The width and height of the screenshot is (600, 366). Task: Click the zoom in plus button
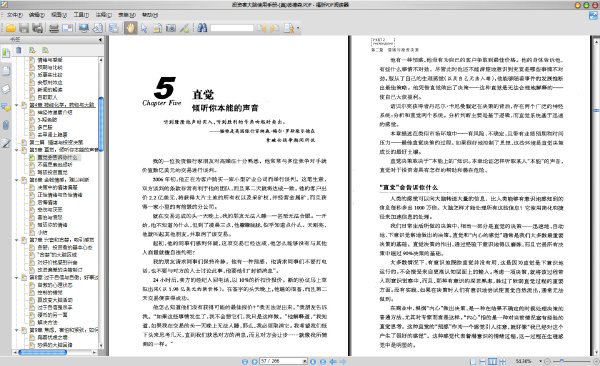[596, 361]
